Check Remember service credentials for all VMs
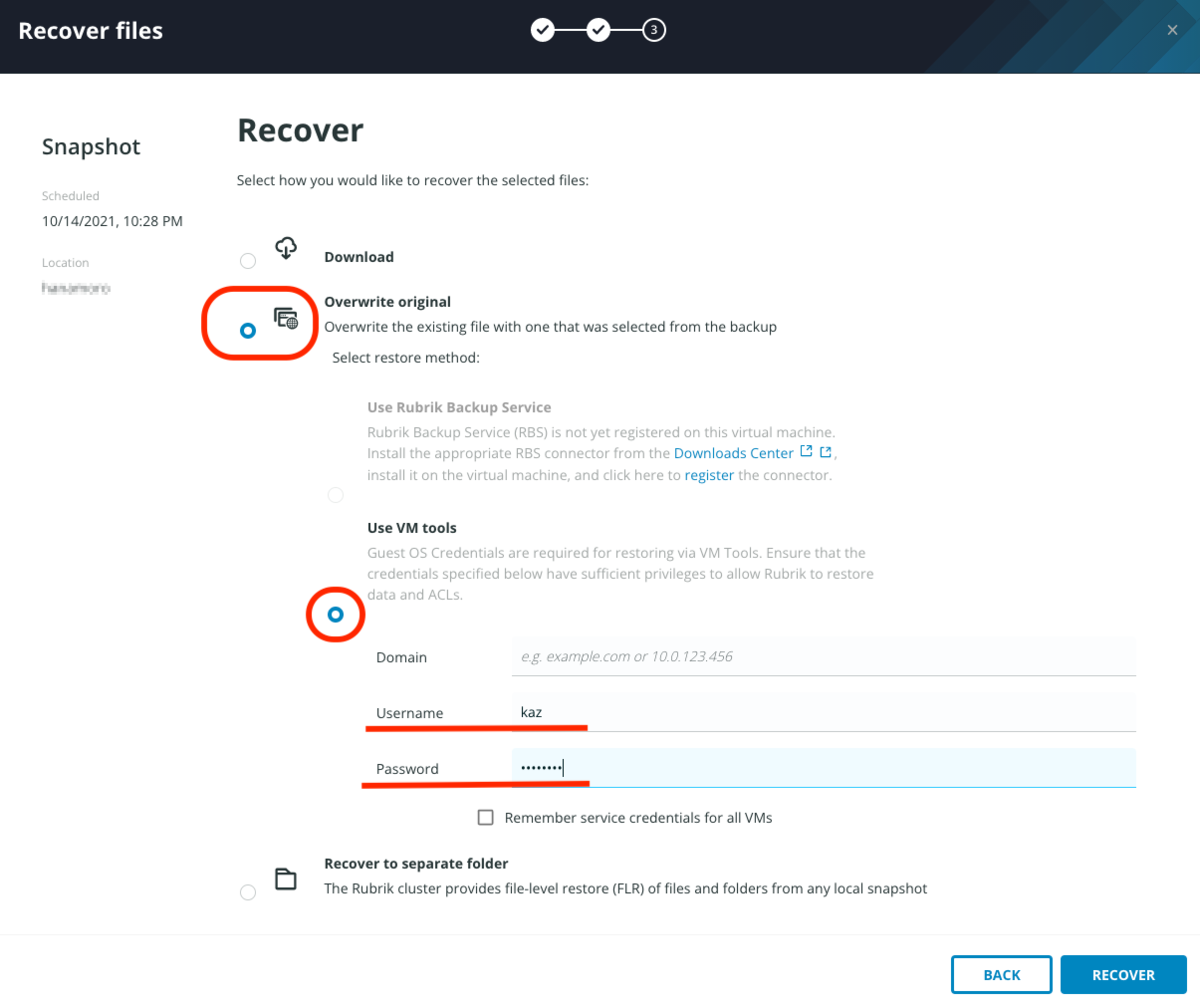The height and width of the screenshot is (1004, 1200). (x=486, y=817)
